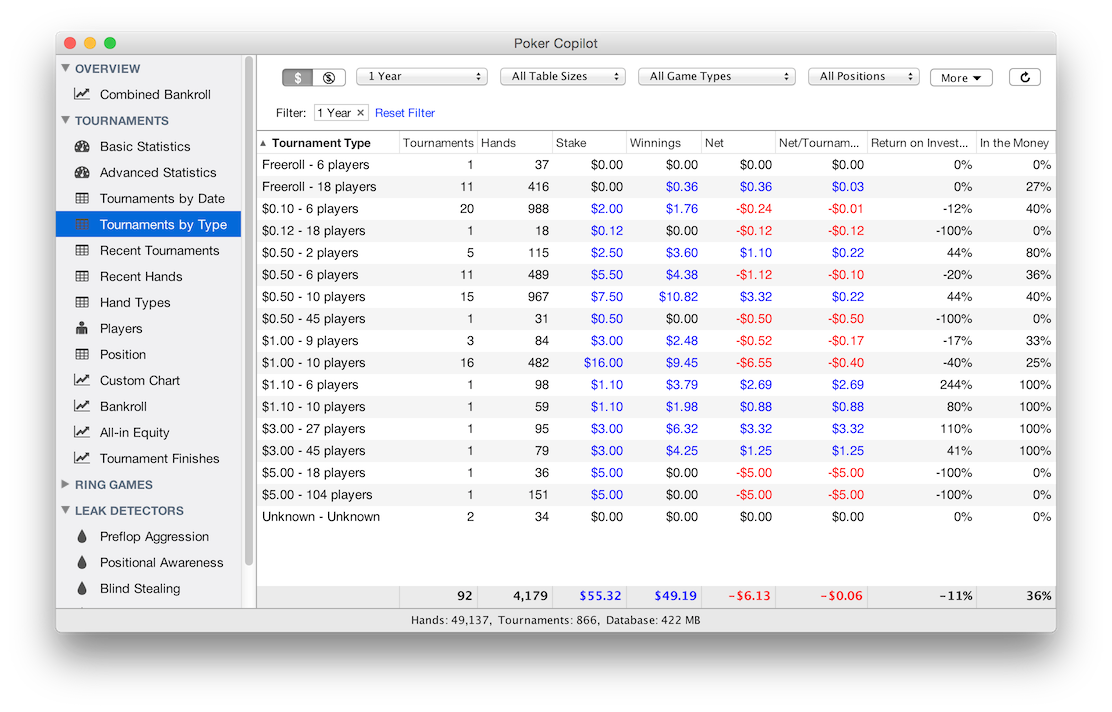This screenshot has width=1112, height=712.
Task: Switch to dollar currency display
Action: point(298,77)
